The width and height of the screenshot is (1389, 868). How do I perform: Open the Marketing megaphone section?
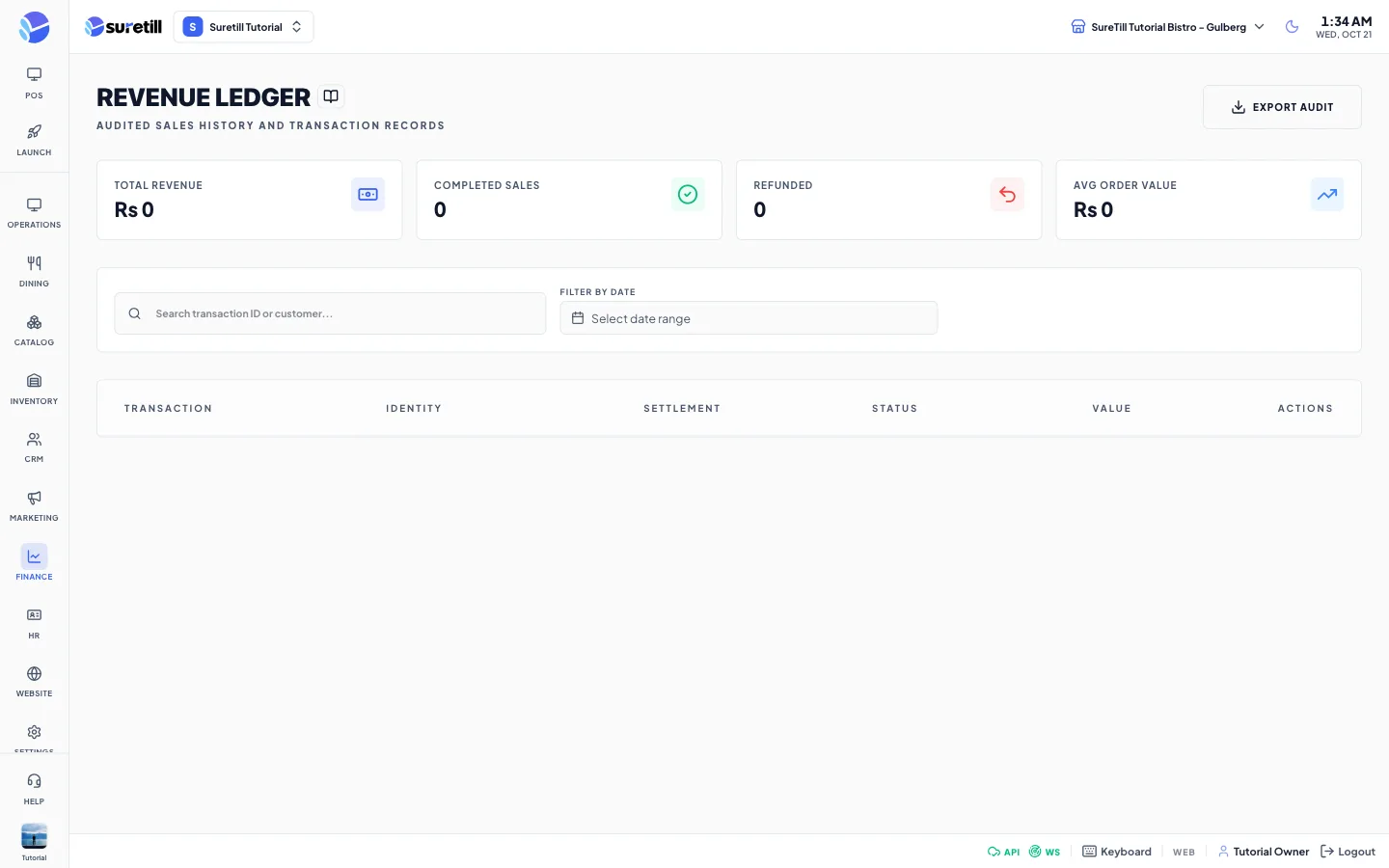[x=34, y=506]
